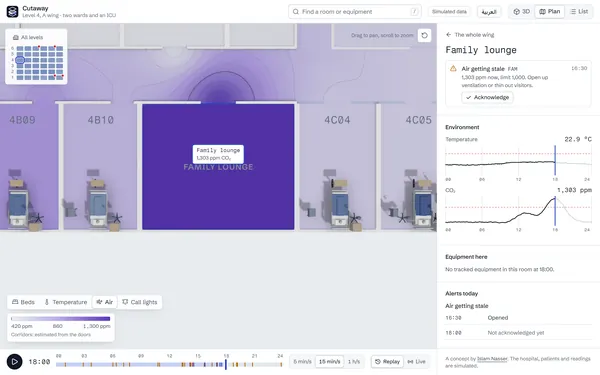Image resolution: width=600 pixels, height=375 pixels.
Task: Click the CO2 chart in Environment section
Action: (518, 210)
